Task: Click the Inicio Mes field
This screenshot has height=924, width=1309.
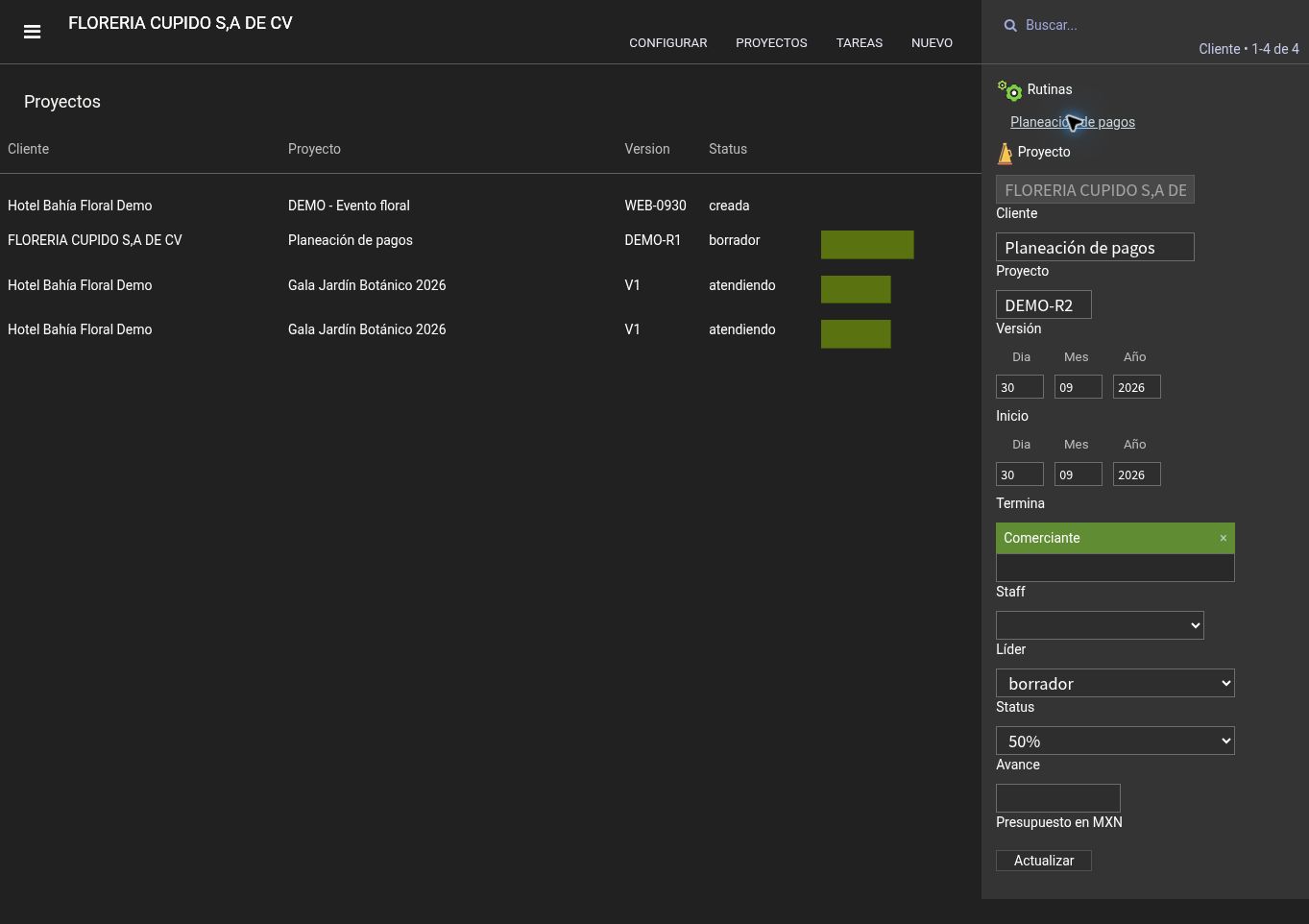Action: coord(1079,387)
